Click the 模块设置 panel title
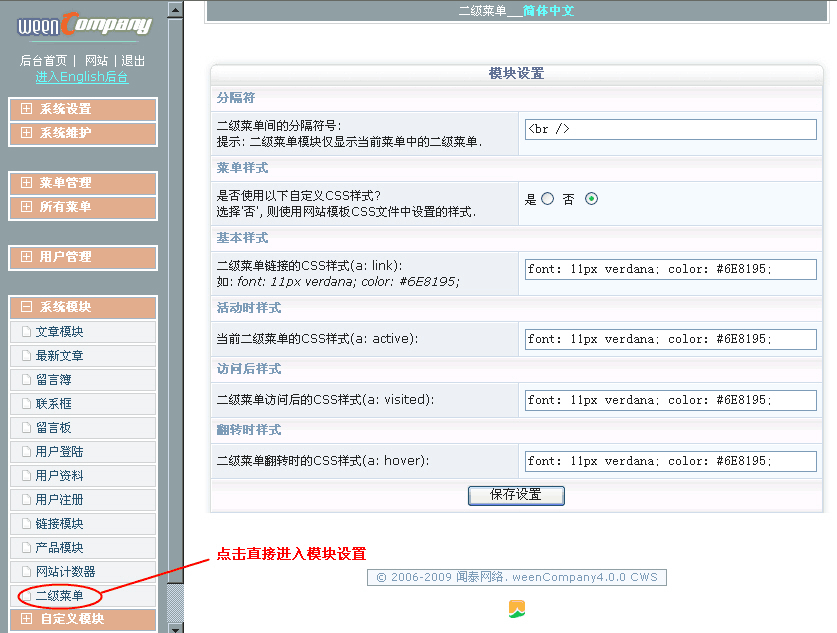Image resolution: width=837 pixels, height=633 pixels. 516,74
